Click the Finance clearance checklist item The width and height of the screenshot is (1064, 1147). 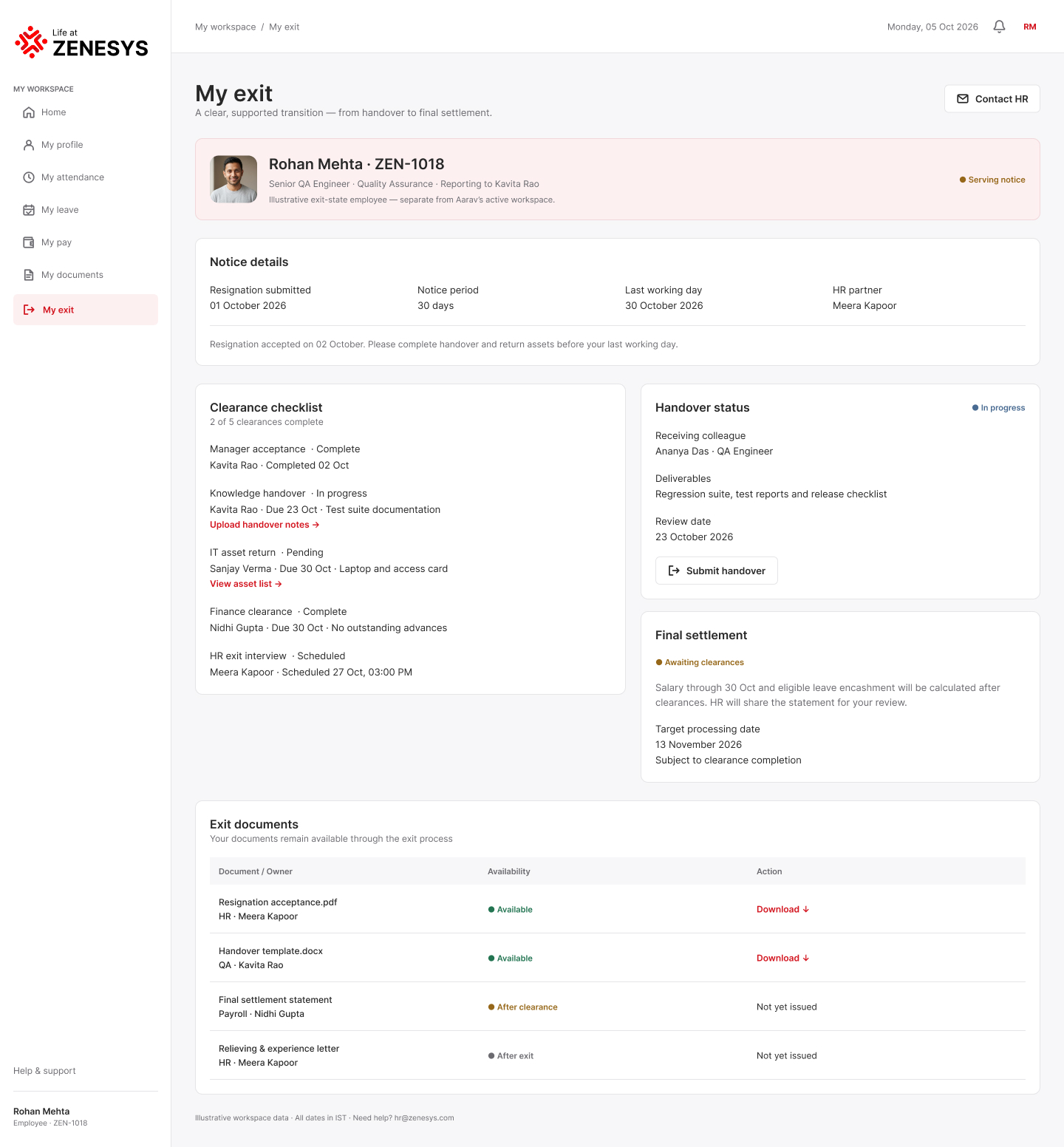pyautogui.click(x=329, y=619)
